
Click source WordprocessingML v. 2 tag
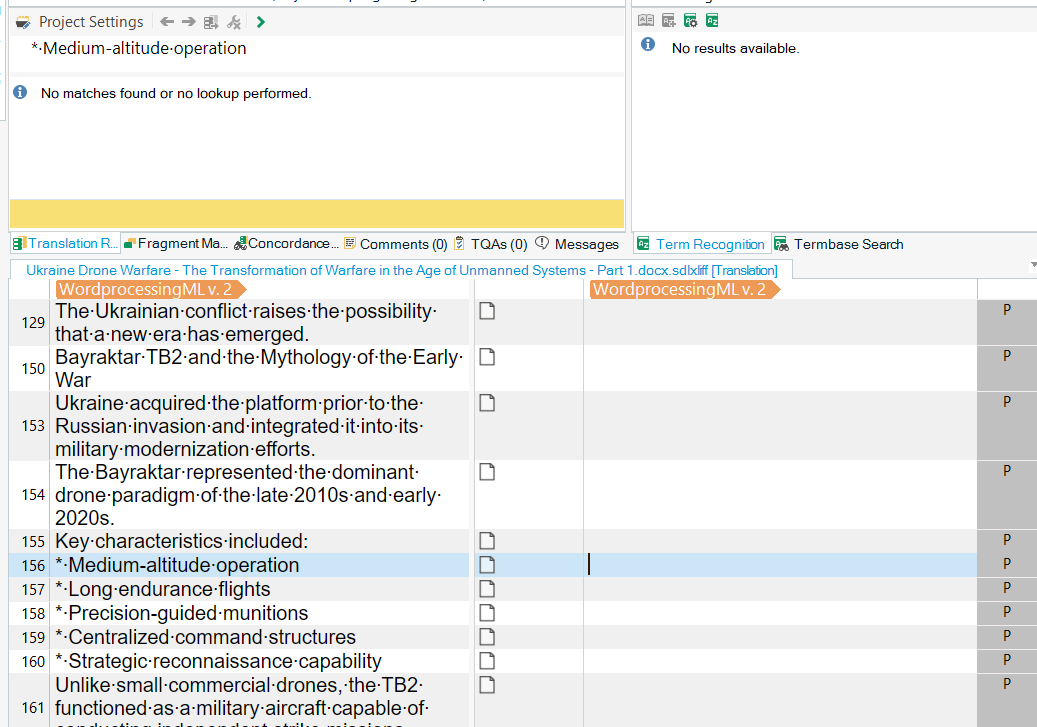tap(151, 289)
